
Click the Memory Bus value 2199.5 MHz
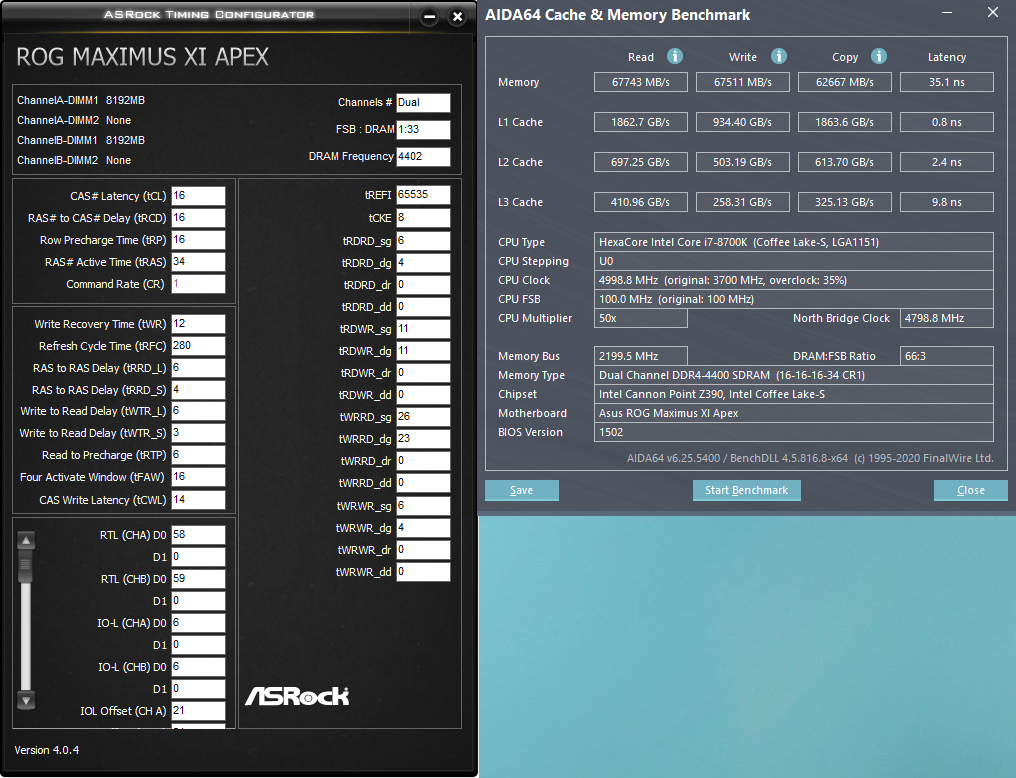[641, 356]
